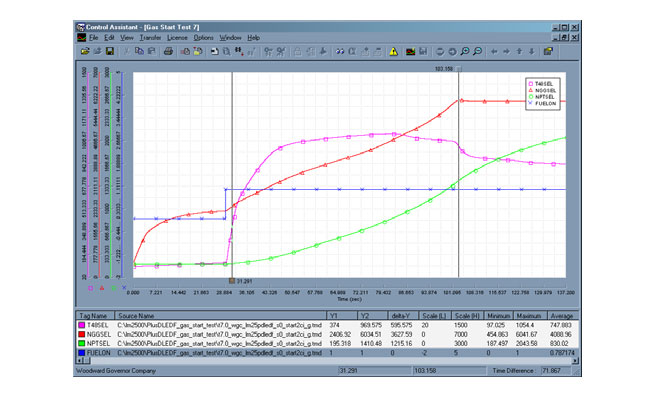Image resolution: width=655 pixels, height=397 pixels.
Task: Print the trend with the printer icon
Action: 168,51
